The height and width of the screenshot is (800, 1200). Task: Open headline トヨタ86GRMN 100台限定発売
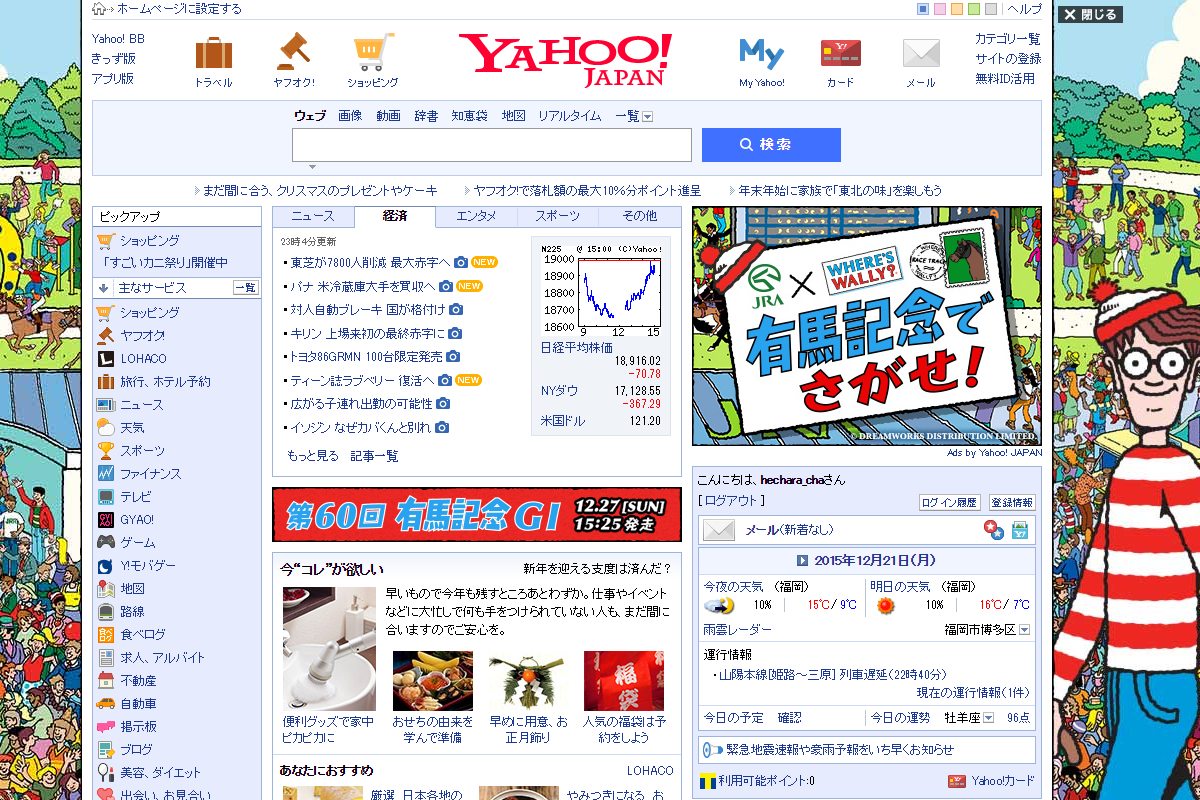click(366, 356)
